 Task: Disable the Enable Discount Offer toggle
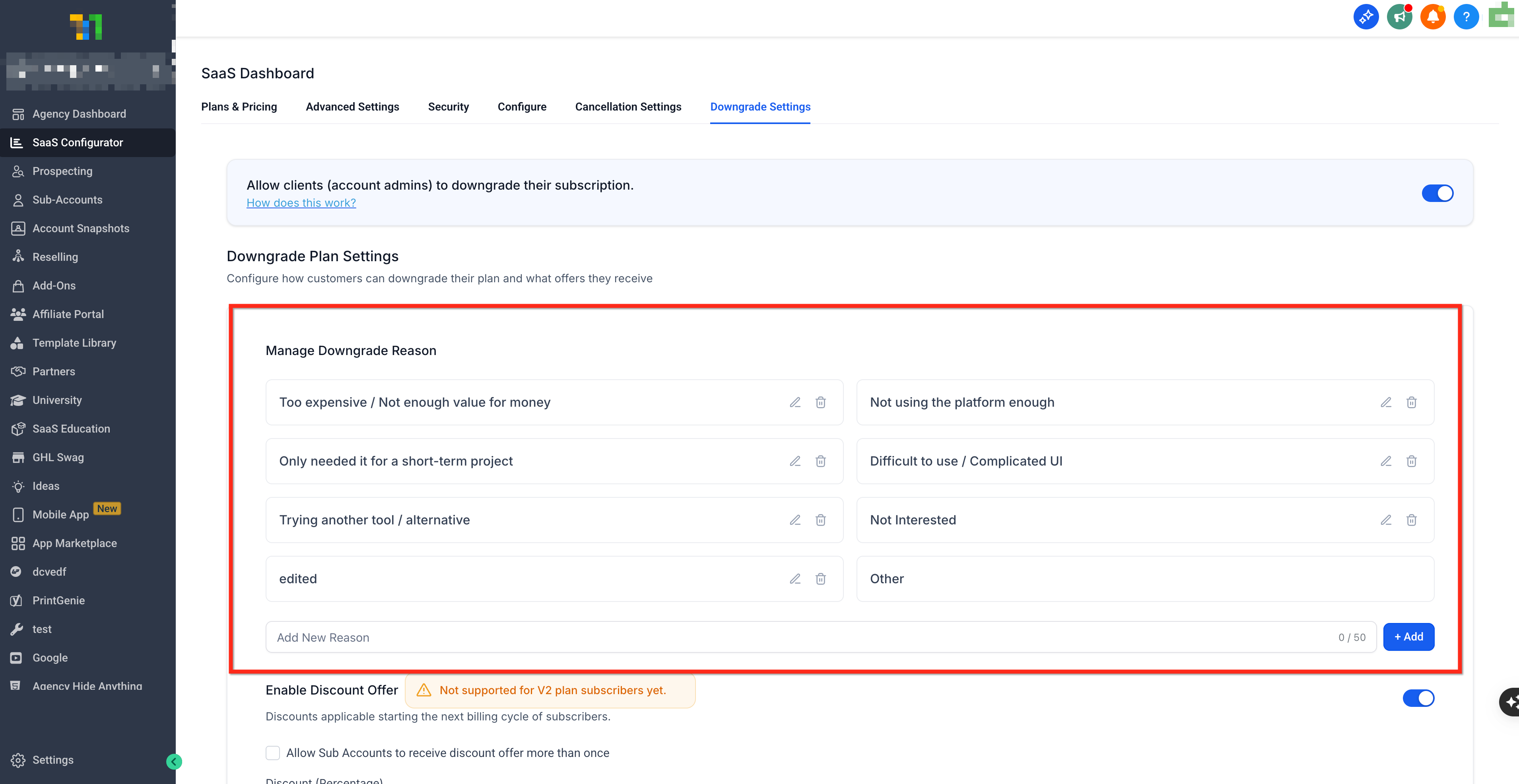click(1418, 698)
